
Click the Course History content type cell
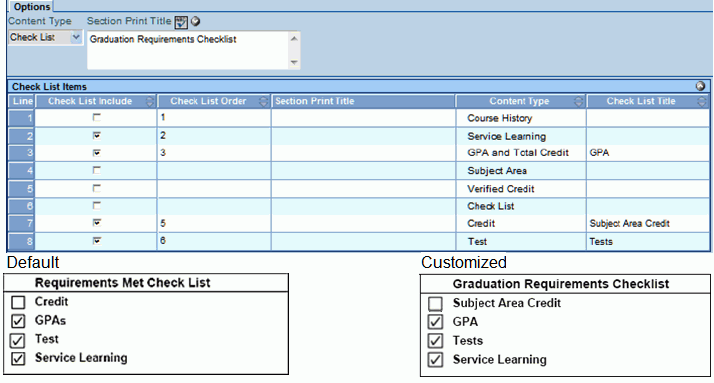coord(520,118)
